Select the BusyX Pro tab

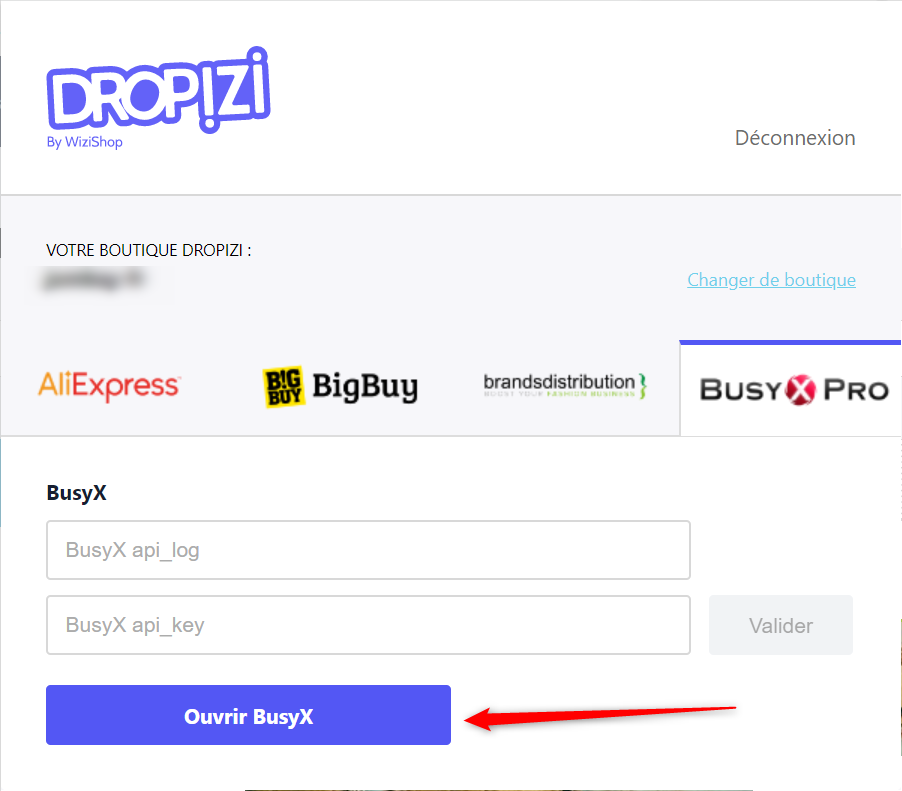(794, 390)
